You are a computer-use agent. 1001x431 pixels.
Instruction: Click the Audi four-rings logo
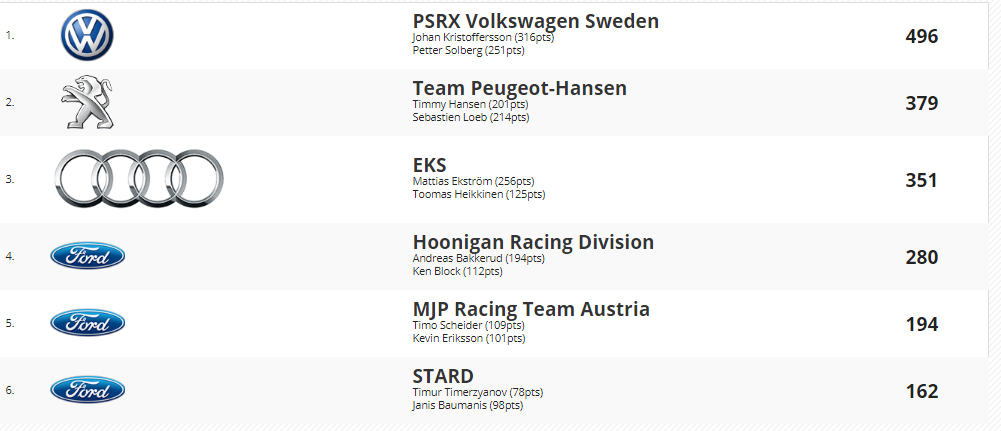[139, 180]
